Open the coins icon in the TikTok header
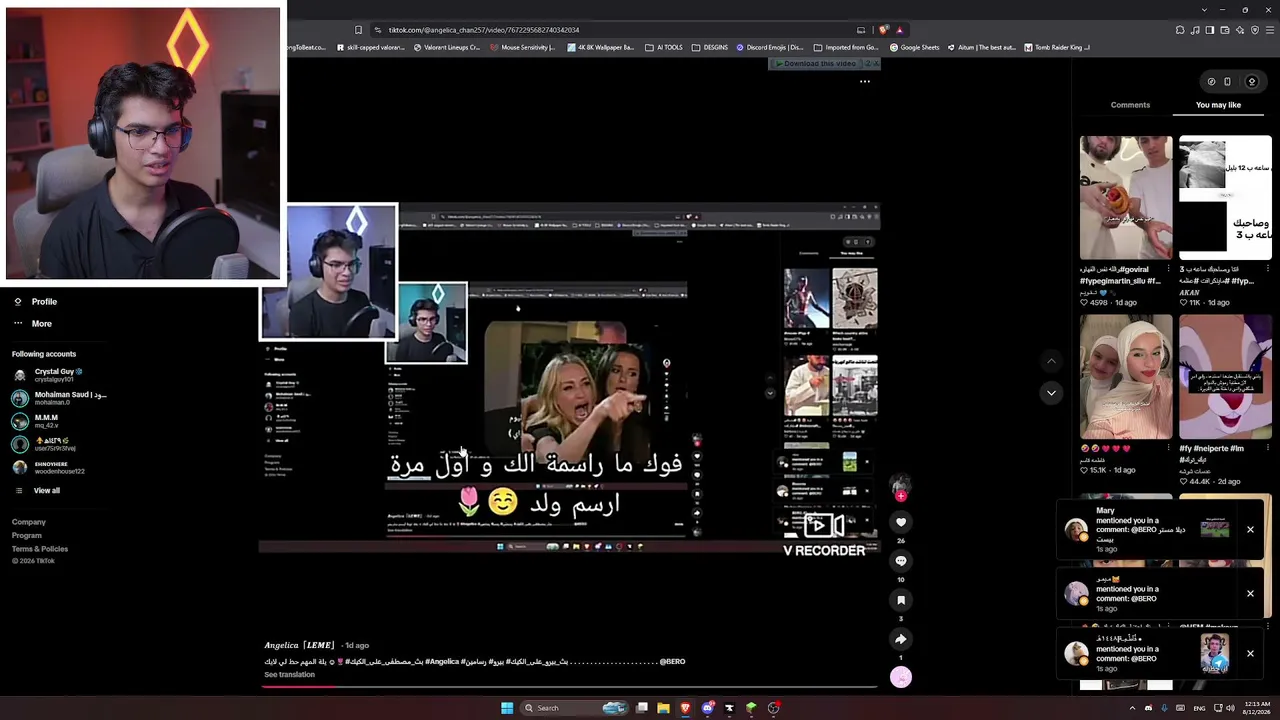 (x=1211, y=82)
